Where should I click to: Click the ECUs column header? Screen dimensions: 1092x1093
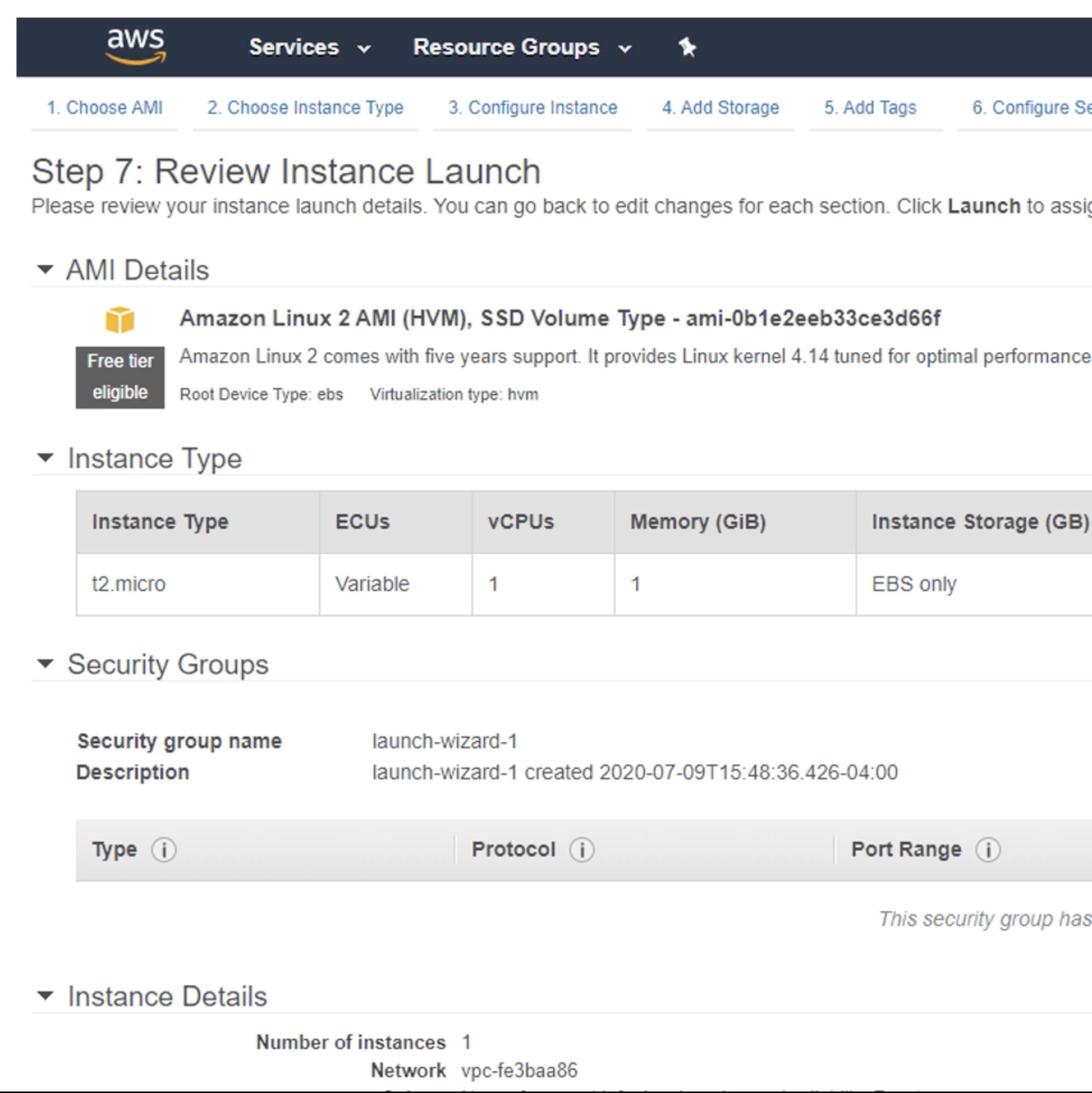pos(396,522)
